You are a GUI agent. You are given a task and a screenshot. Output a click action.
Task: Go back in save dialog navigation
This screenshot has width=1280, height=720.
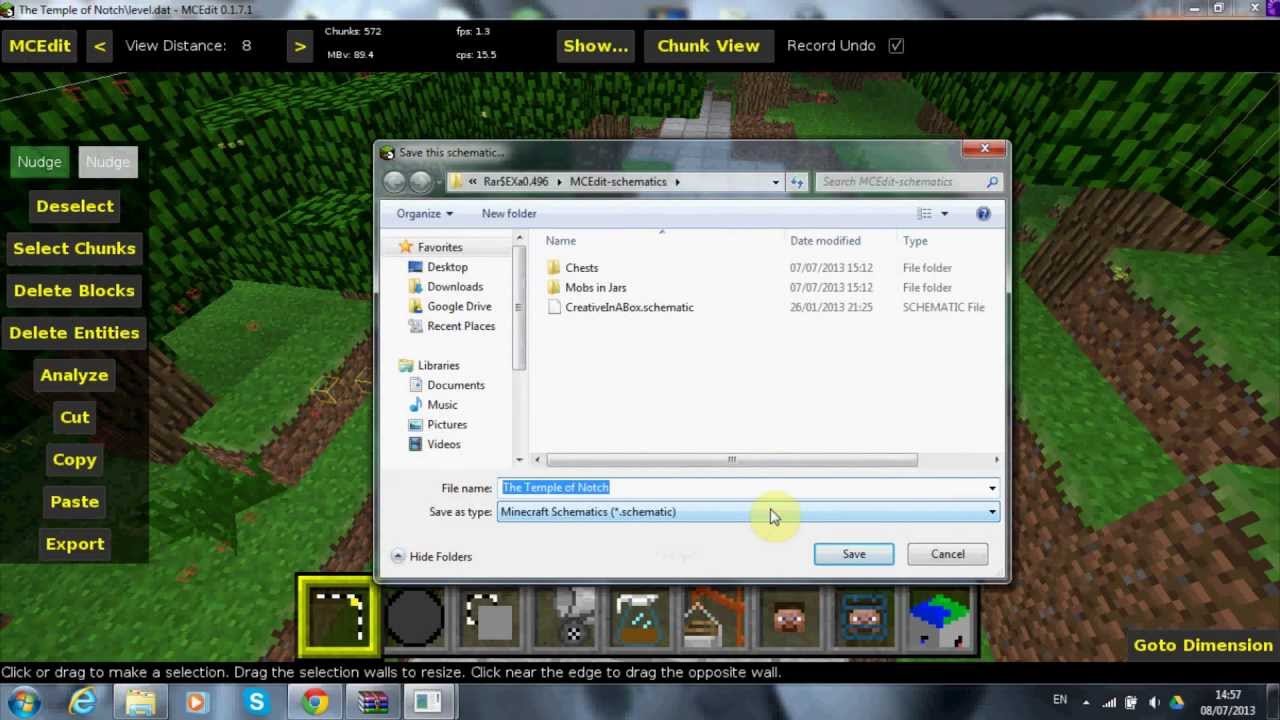pyautogui.click(x=394, y=181)
